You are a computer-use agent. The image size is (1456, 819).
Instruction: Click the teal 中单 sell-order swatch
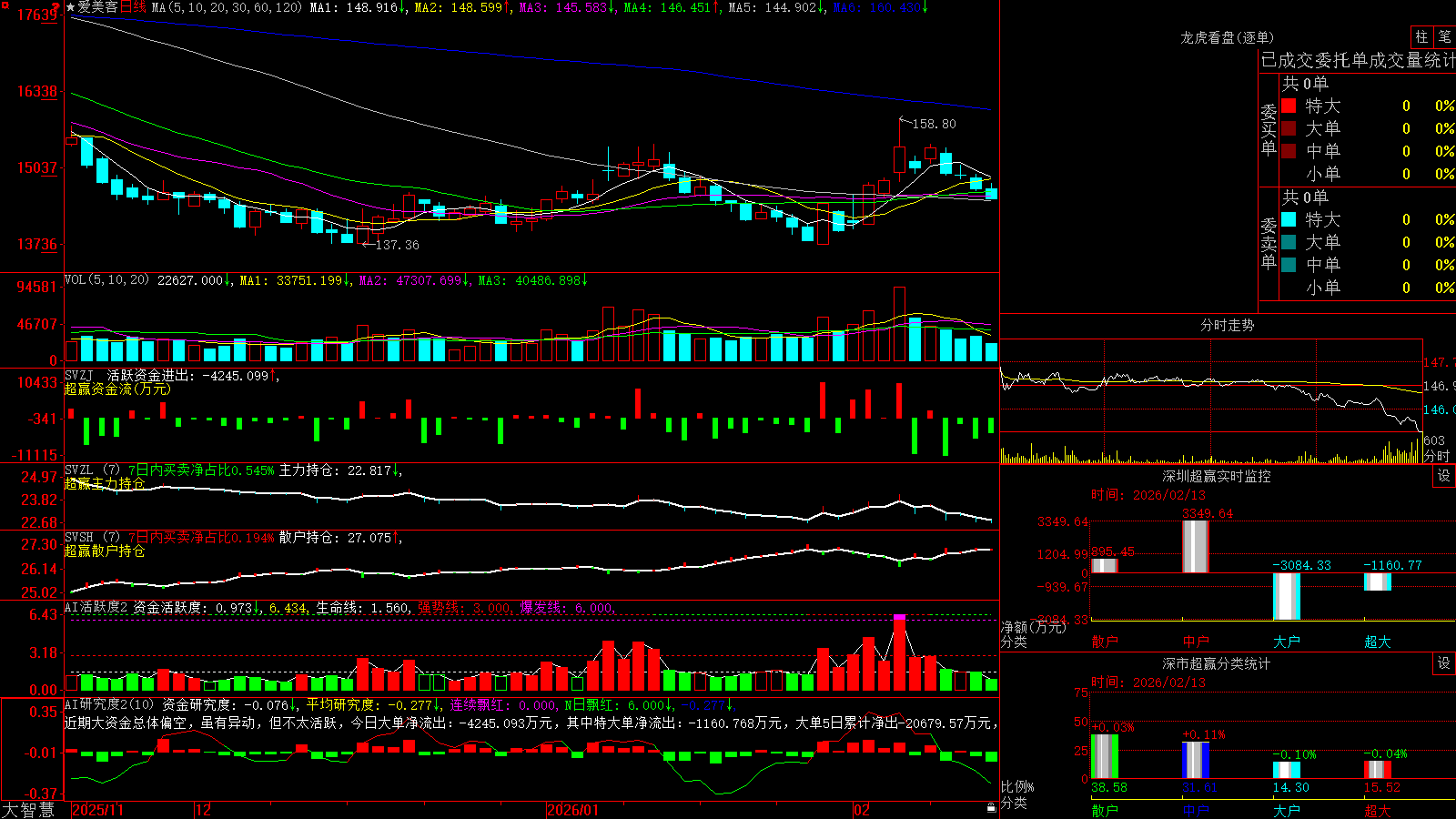click(x=1289, y=265)
